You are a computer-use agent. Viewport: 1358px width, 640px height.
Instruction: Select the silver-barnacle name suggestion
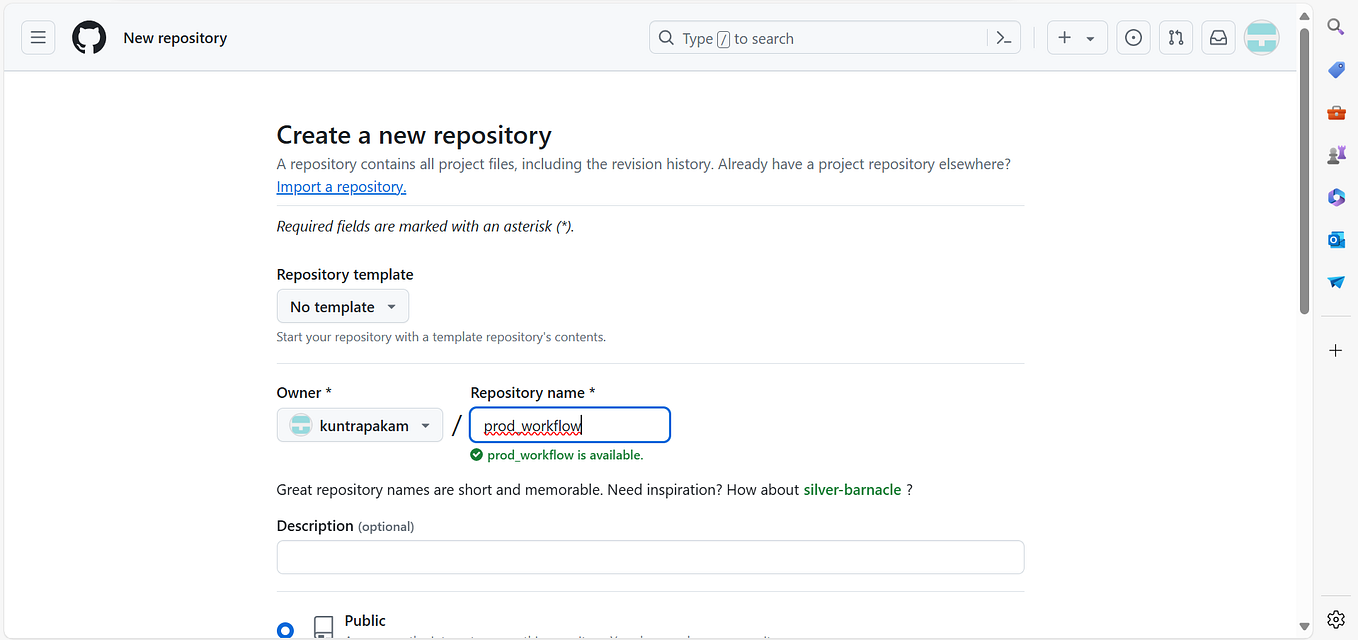click(x=852, y=489)
